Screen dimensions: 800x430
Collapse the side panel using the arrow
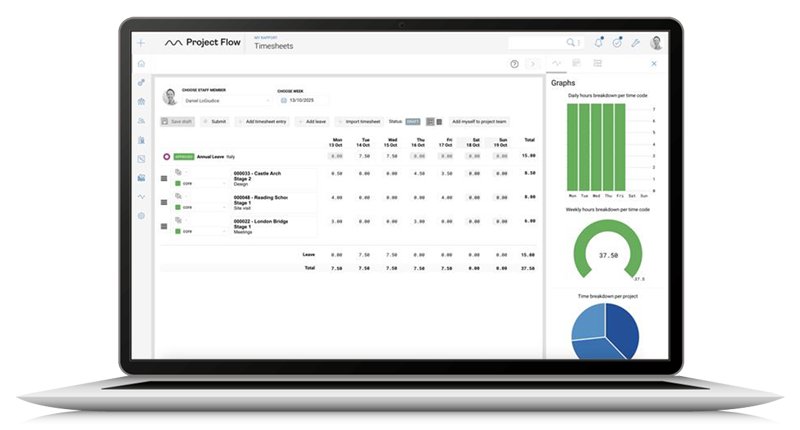[x=533, y=63]
